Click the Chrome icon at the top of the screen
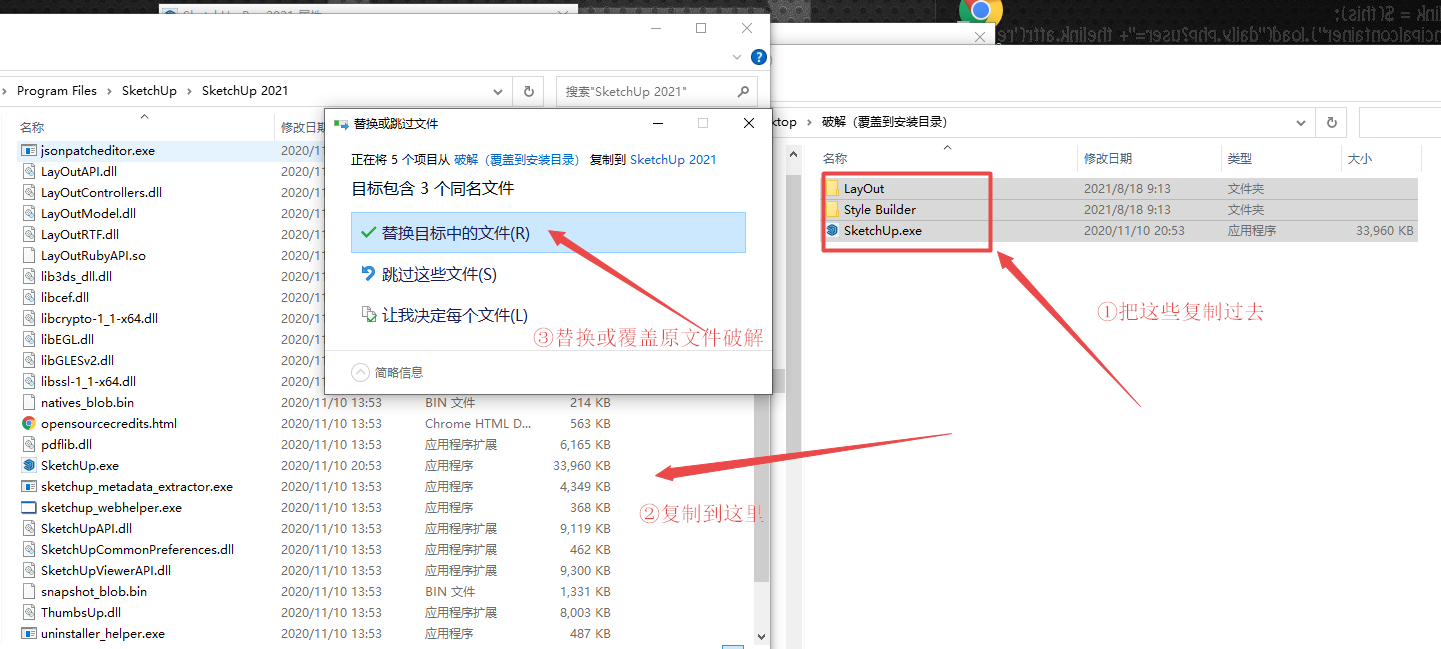Viewport: 1441px width, 649px height. click(980, 11)
